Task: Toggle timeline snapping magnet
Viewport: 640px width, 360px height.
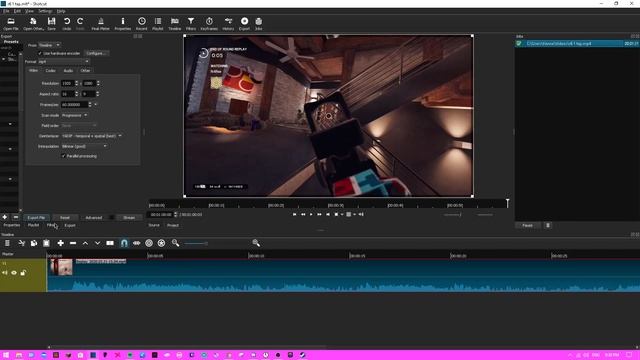Action: 124,243
